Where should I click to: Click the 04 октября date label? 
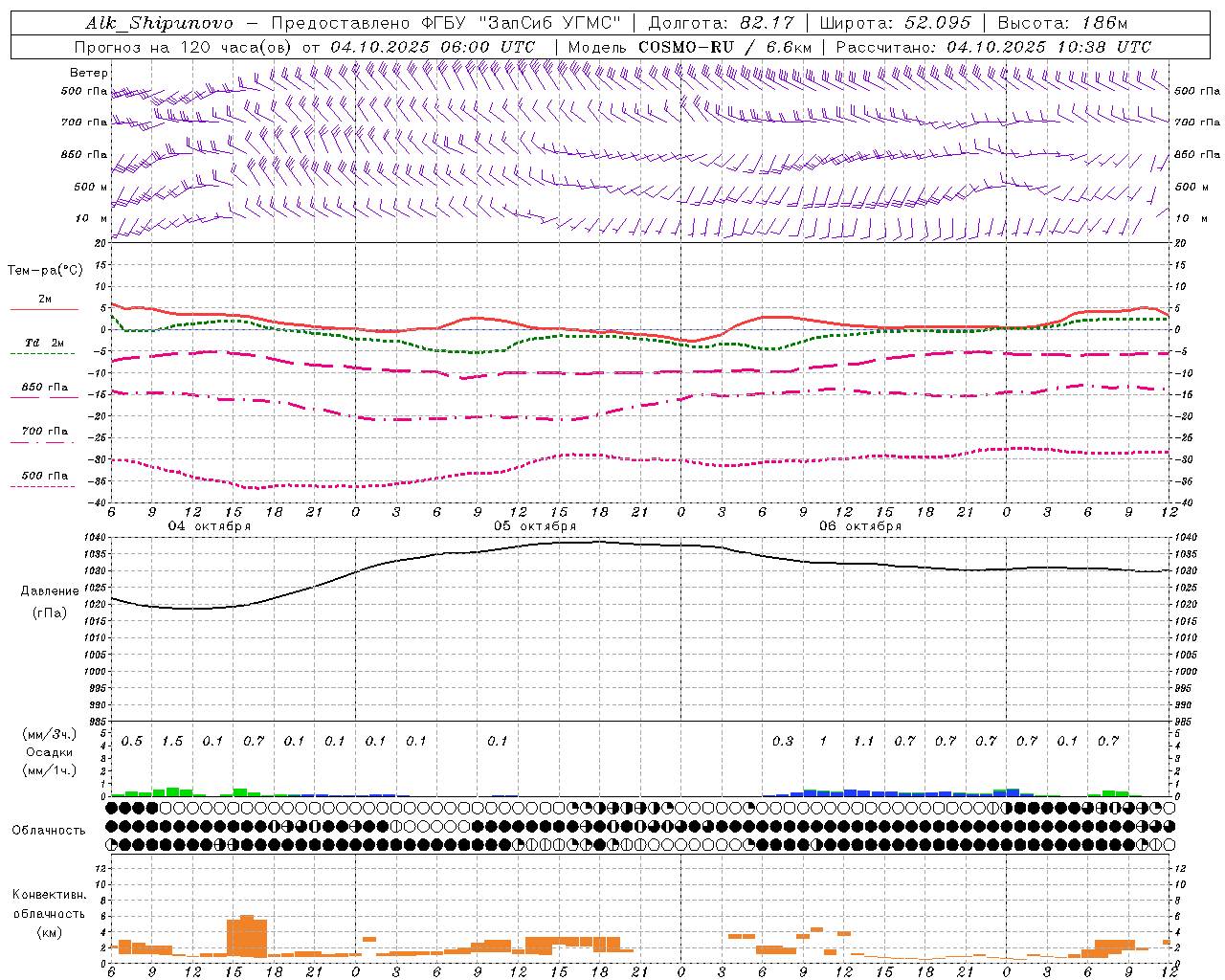pyautogui.click(x=210, y=526)
